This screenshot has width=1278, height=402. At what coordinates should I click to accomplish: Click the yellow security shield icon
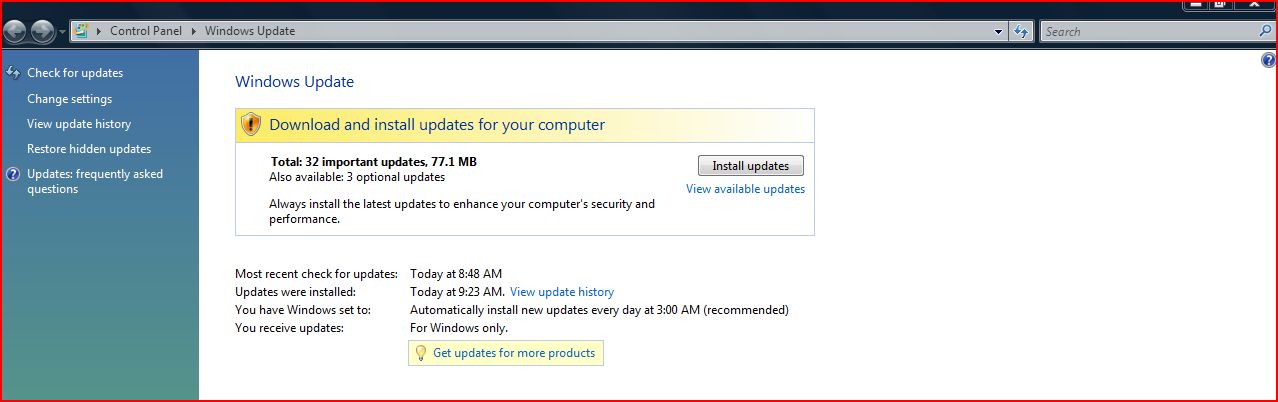[x=252, y=125]
